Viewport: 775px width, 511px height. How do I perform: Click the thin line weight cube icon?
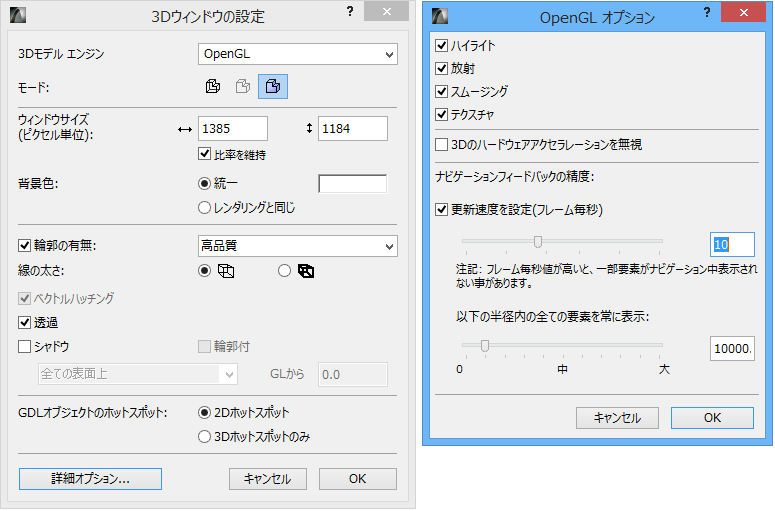coord(226,271)
